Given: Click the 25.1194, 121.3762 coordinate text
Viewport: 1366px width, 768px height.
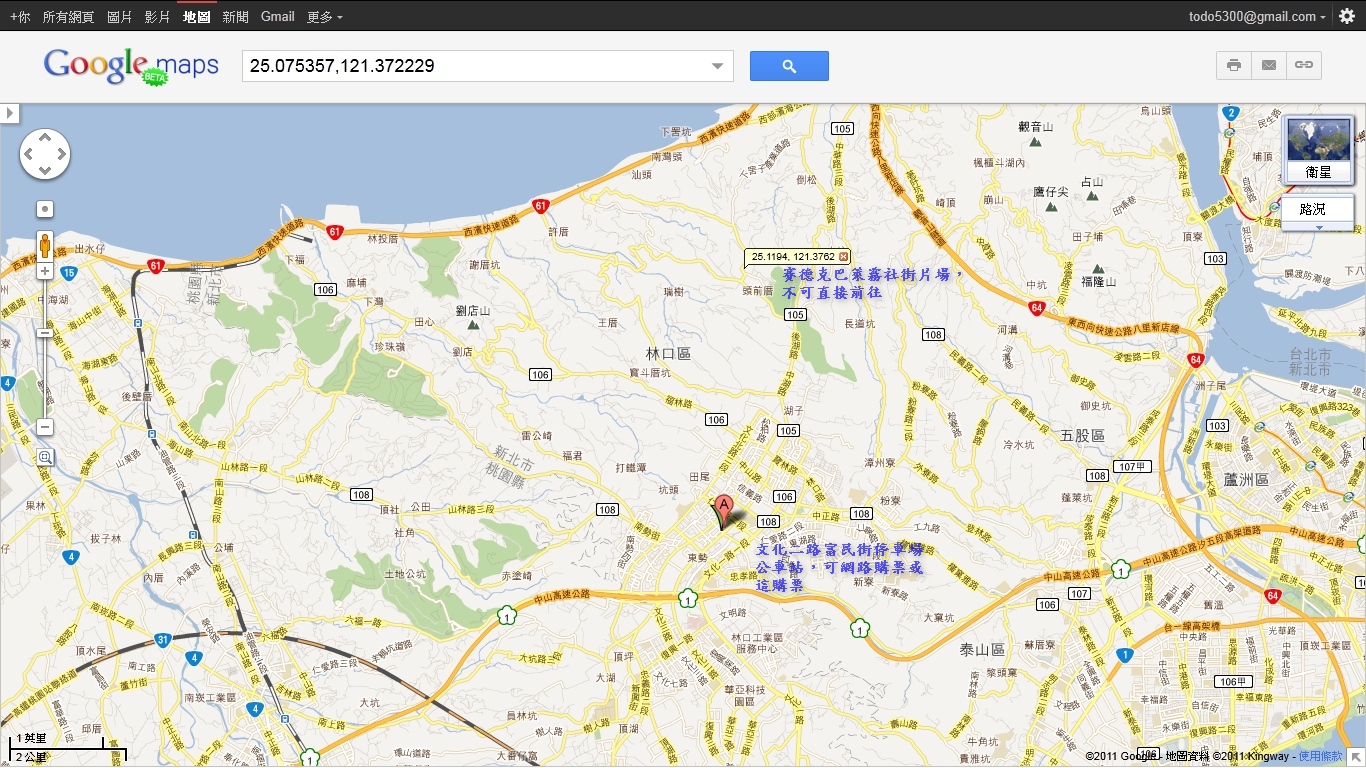Looking at the screenshot, I should coord(792,256).
